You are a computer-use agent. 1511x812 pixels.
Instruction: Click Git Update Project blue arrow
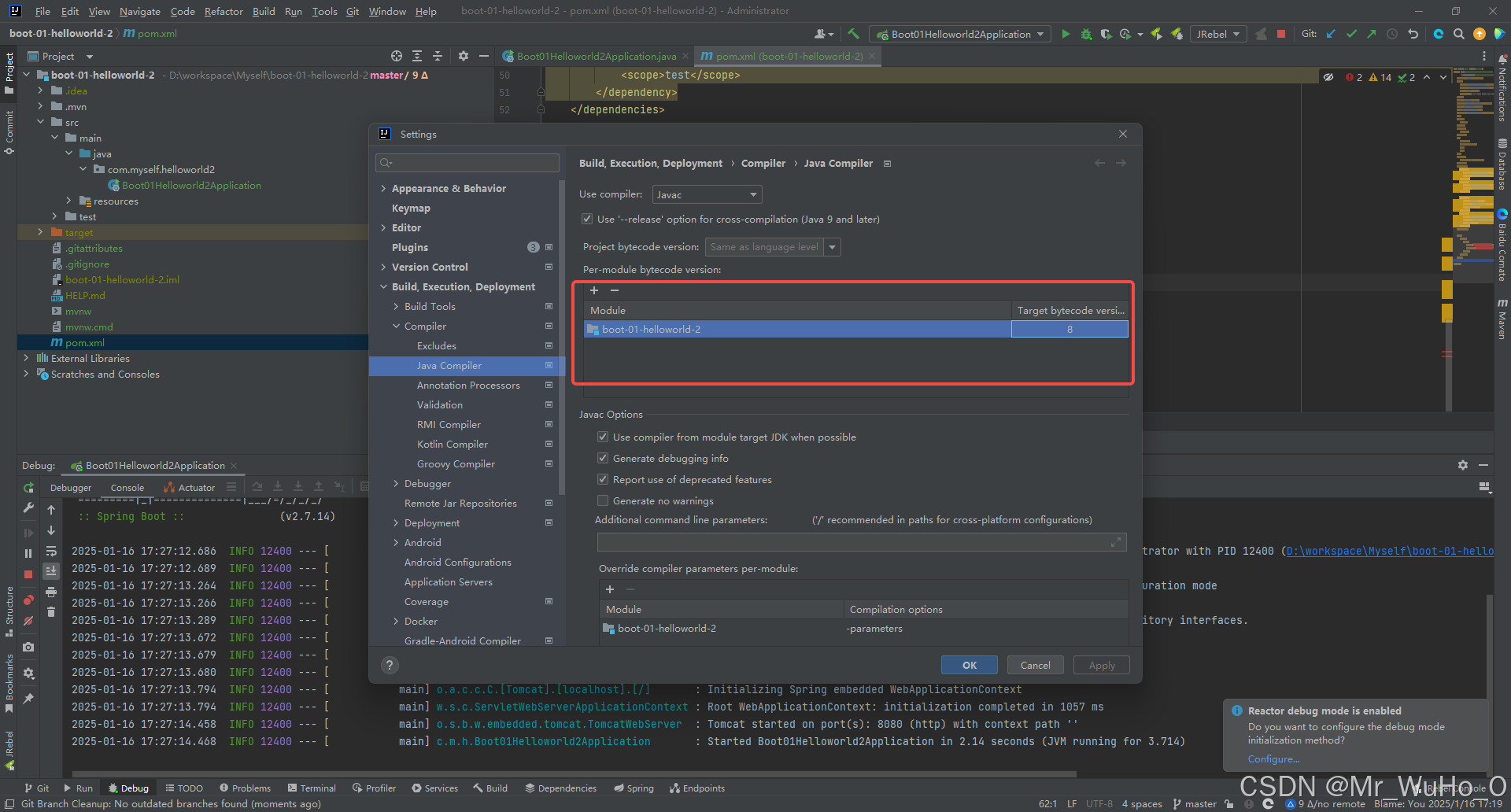[1331, 34]
